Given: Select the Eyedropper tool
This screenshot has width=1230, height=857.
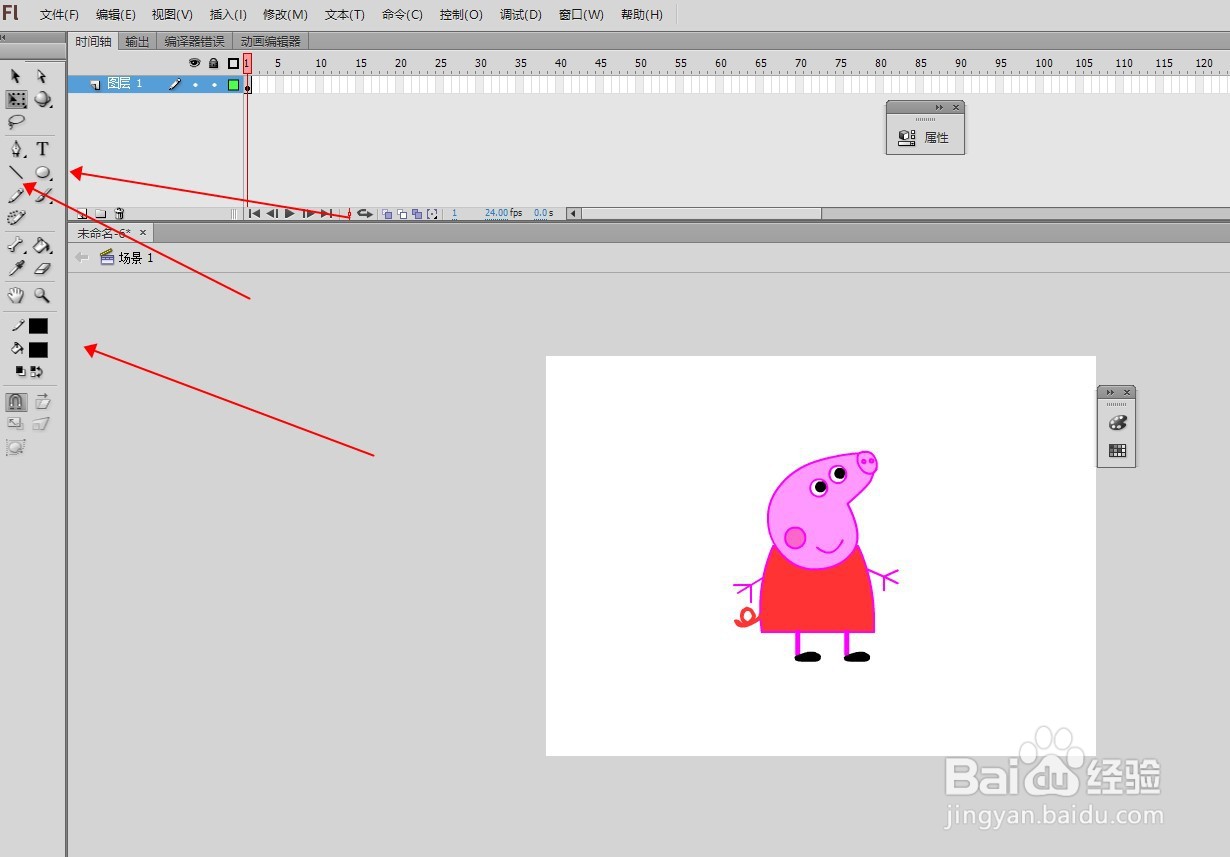Looking at the screenshot, I should pyautogui.click(x=16, y=268).
